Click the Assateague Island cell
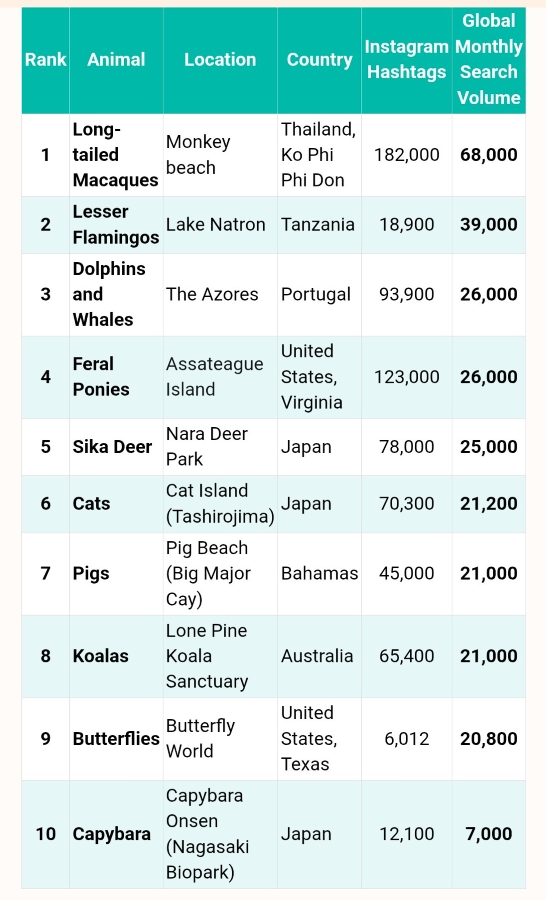This screenshot has height=900, width=546. tap(220, 377)
